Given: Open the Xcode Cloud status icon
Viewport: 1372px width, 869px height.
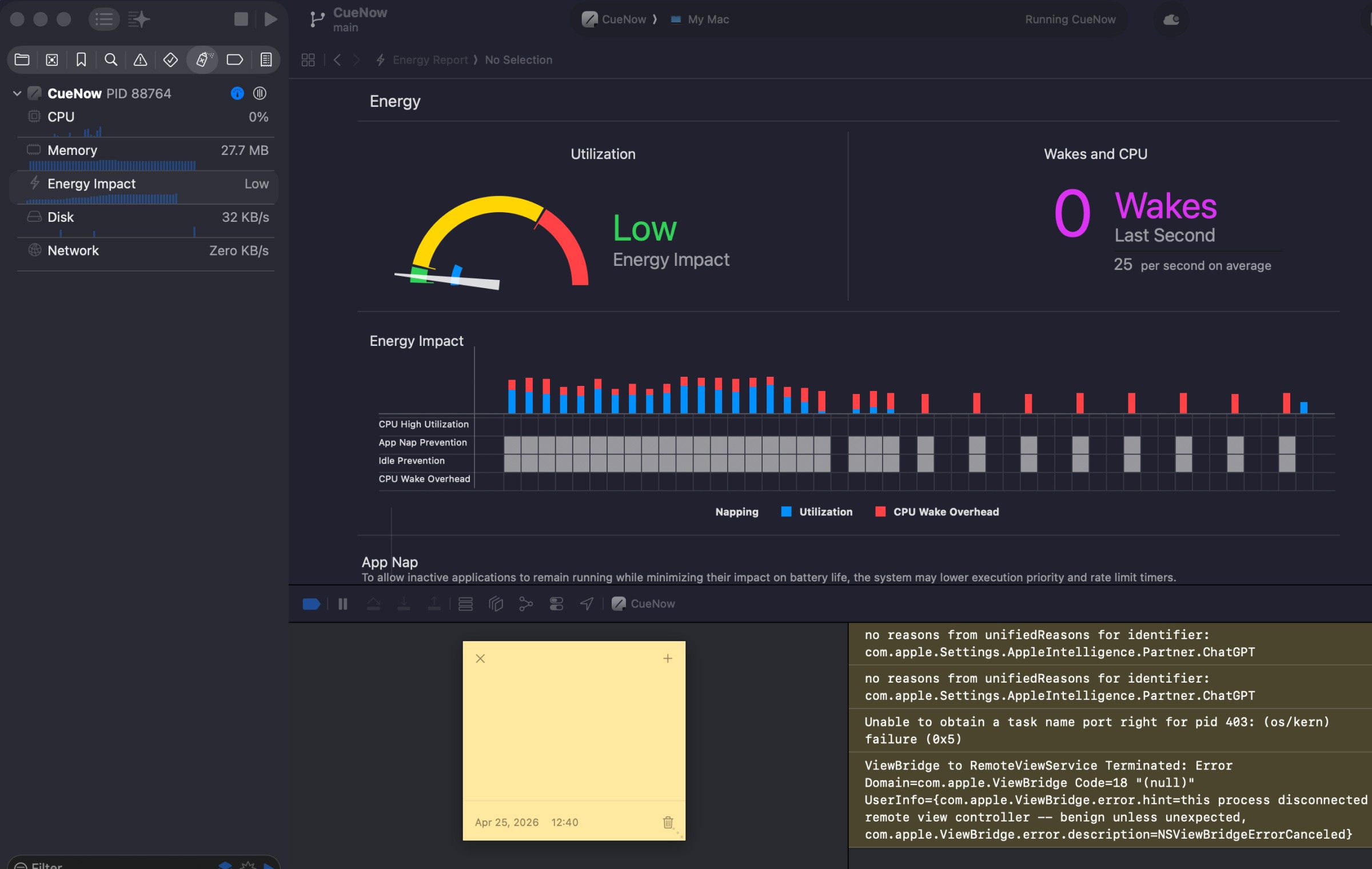Looking at the screenshot, I should point(1171,19).
